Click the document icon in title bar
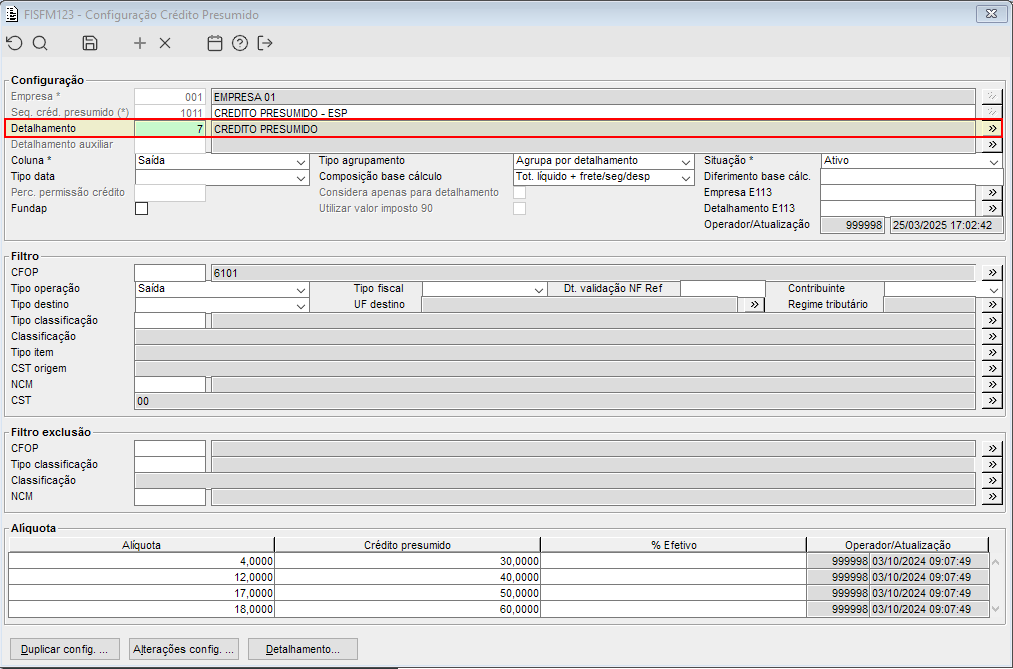Viewport: 1013px width, 669px height. pos(11,14)
